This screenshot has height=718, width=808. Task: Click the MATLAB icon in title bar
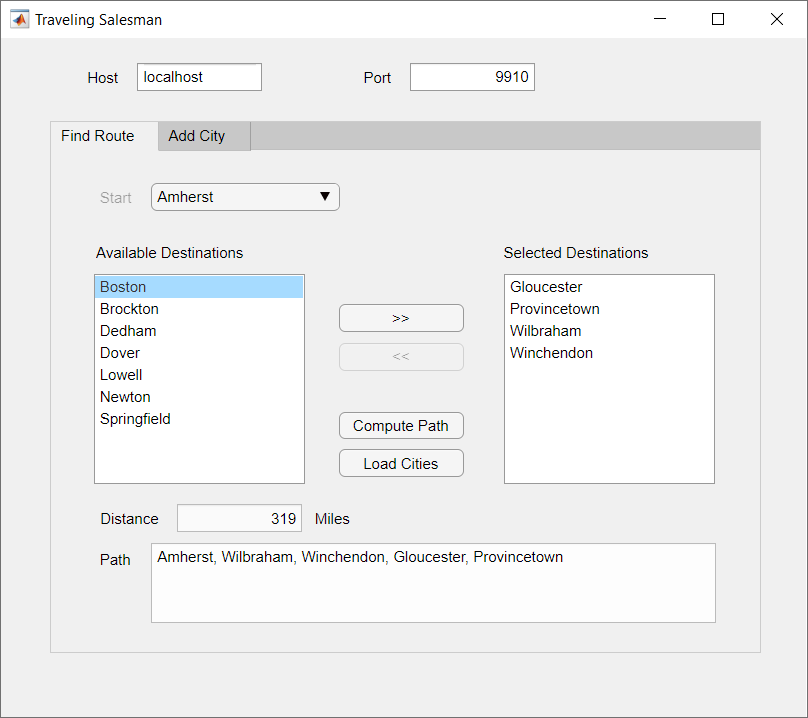(20, 19)
